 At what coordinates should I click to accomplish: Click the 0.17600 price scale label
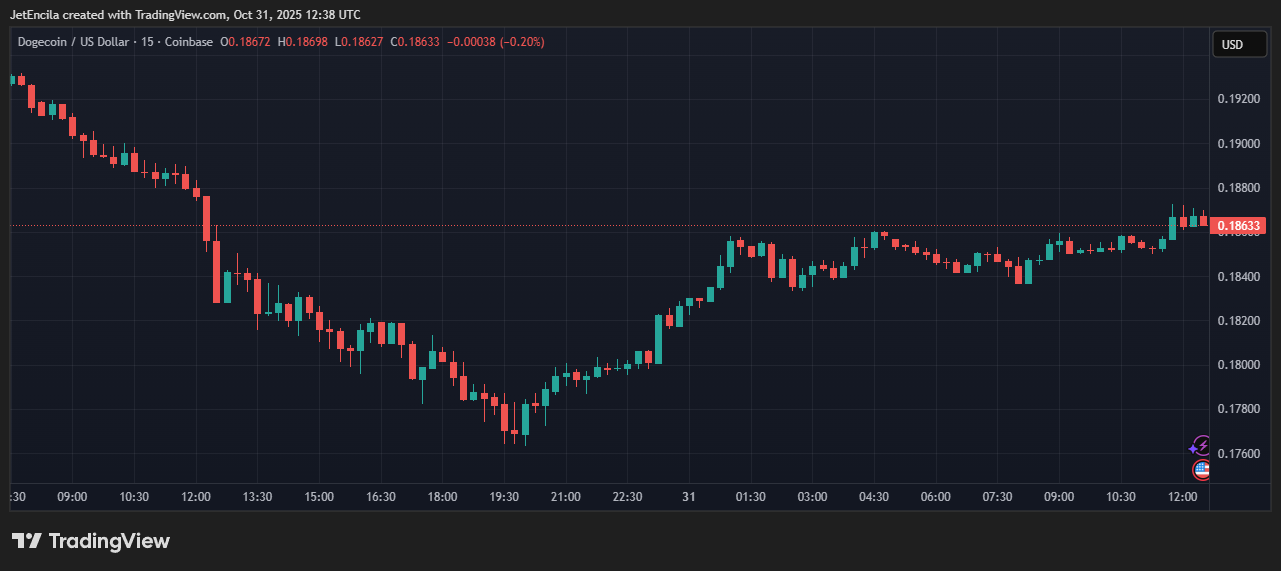click(x=1238, y=453)
